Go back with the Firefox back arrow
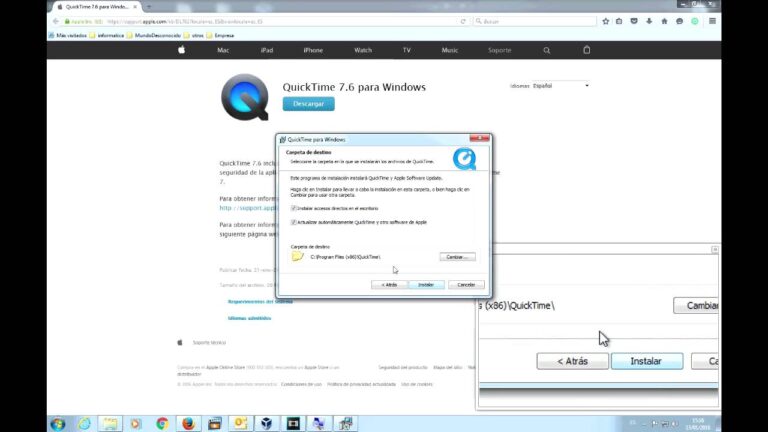The width and height of the screenshot is (768, 432). coord(56,22)
